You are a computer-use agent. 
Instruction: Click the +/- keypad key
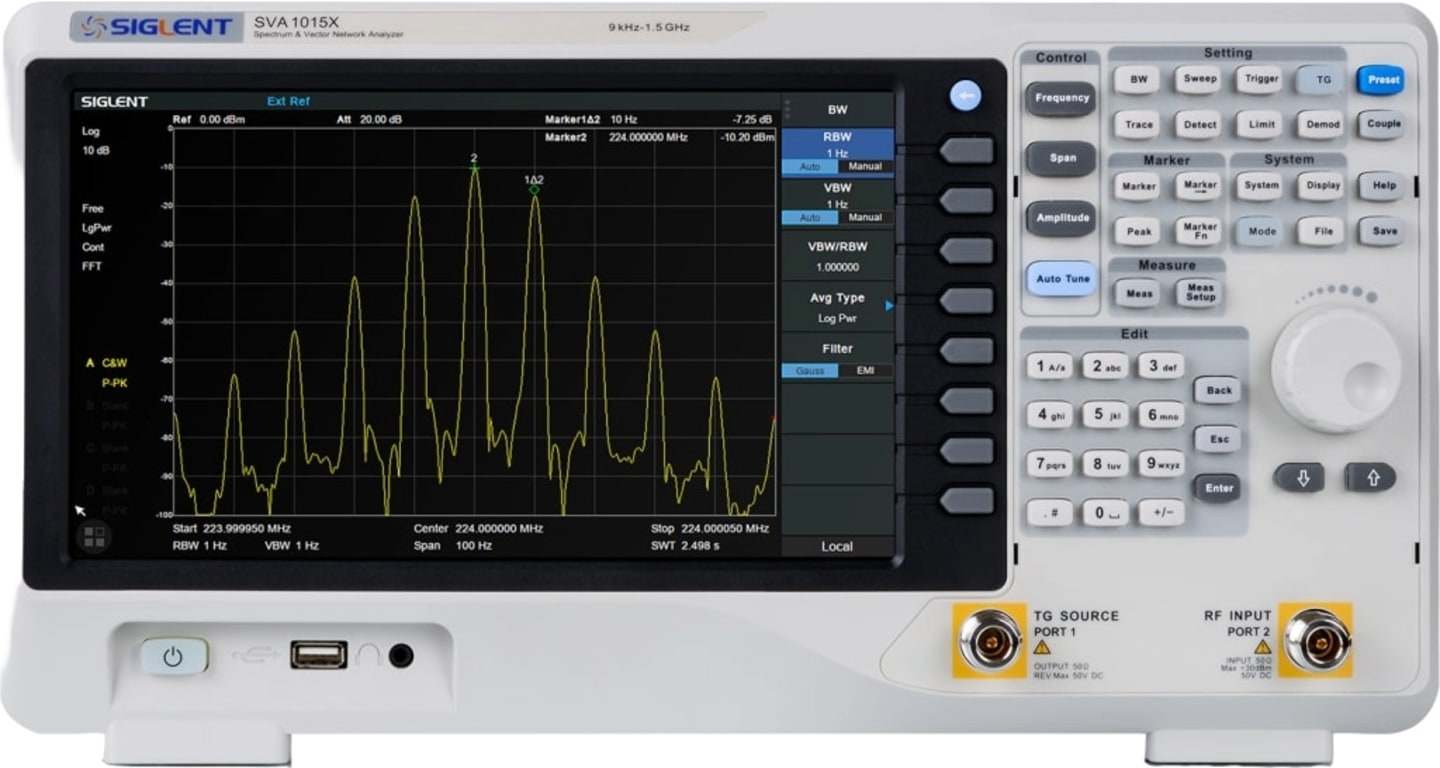tap(1161, 513)
